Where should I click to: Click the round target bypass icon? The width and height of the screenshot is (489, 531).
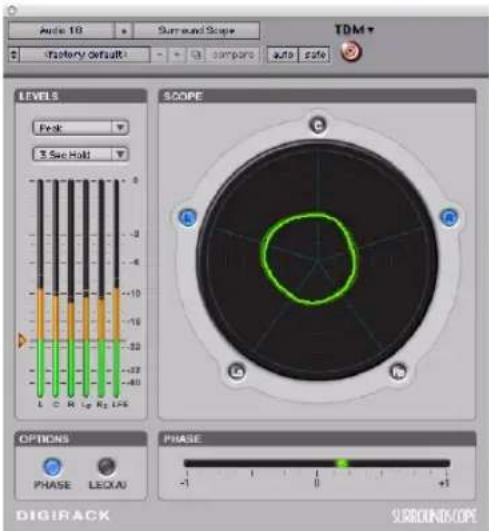[351, 52]
